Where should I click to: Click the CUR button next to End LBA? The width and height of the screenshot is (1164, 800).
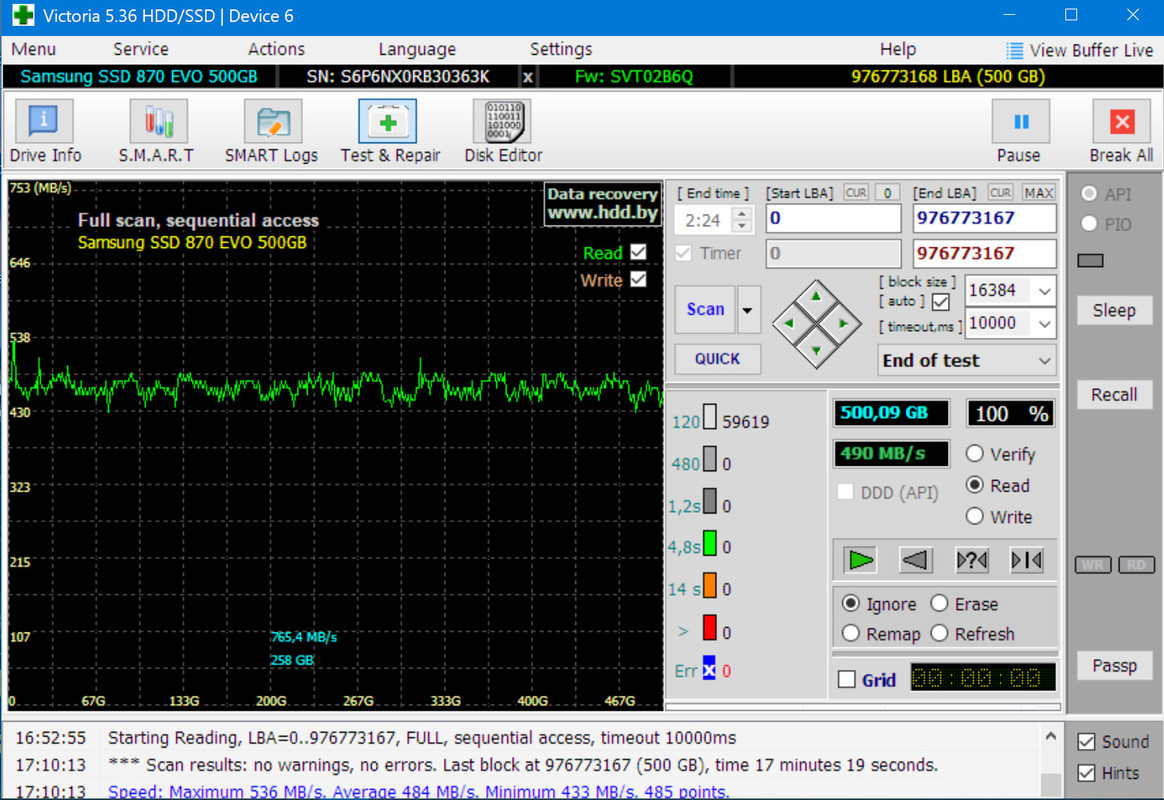click(1000, 193)
